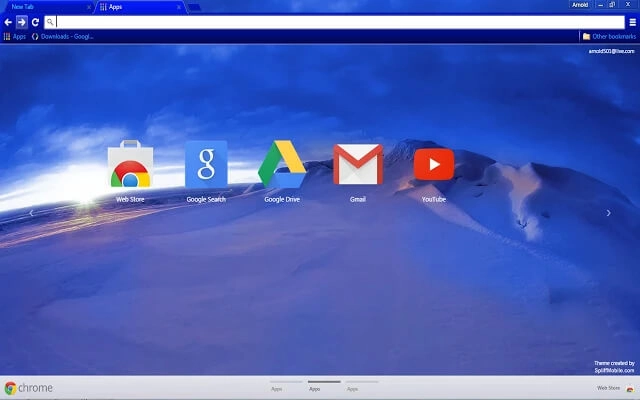Open the Web Store link in the bottom bar
This screenshot has height=400, width=640.
(616, 388)
